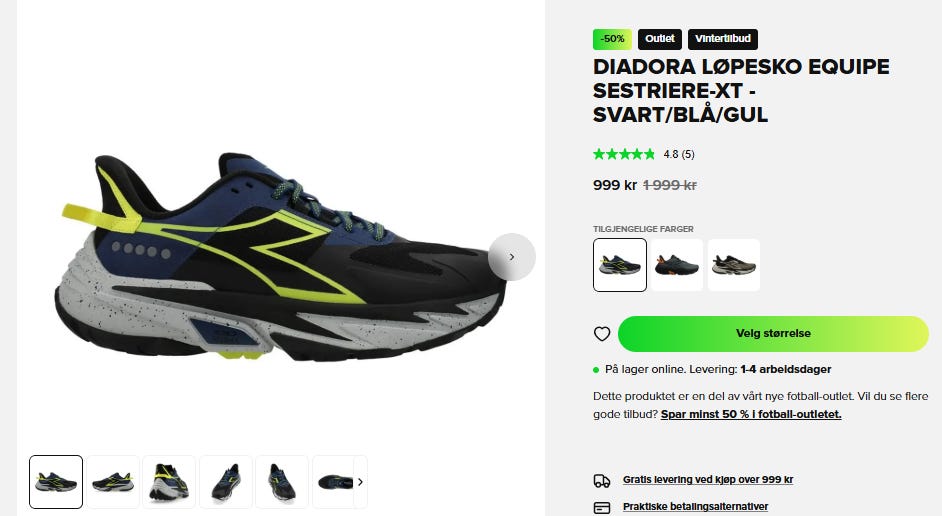This screenshot has width=942, height=516.
Task: Select the -50% discount badge
Action: tap(612, 39)
